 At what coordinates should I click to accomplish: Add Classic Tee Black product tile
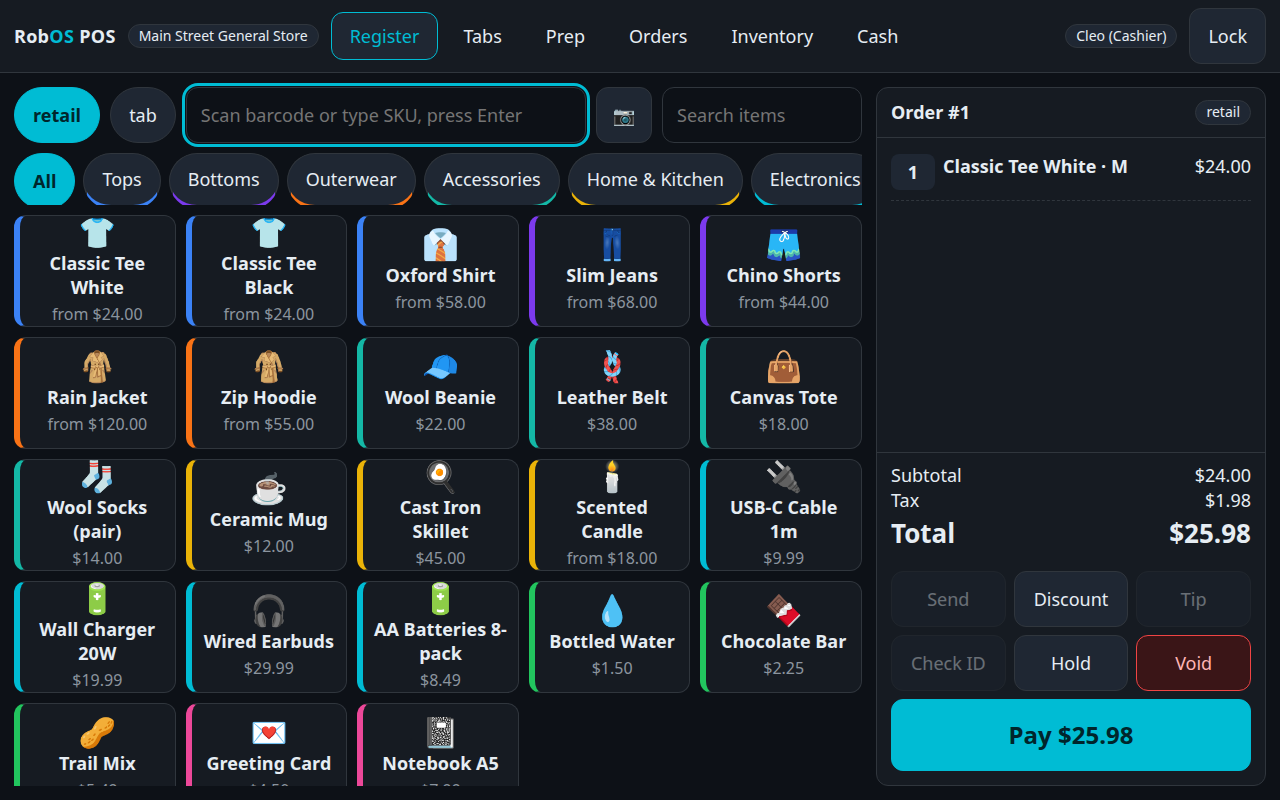[267, 271]
